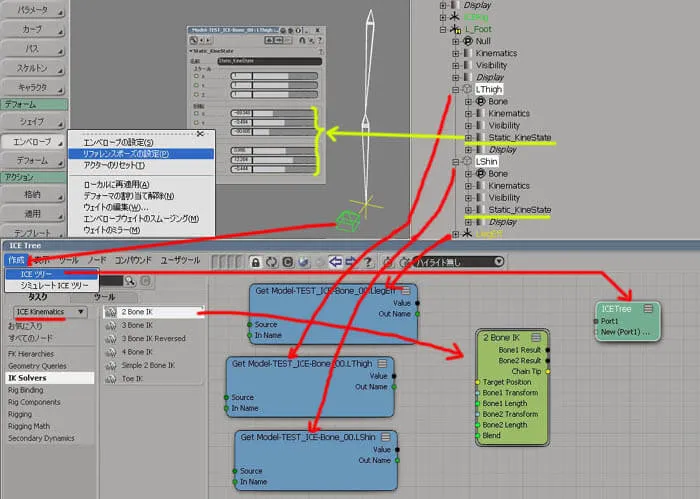Screen dimensions: 700x499
Task: Click the help question mark icon
Action: (368, 262)
